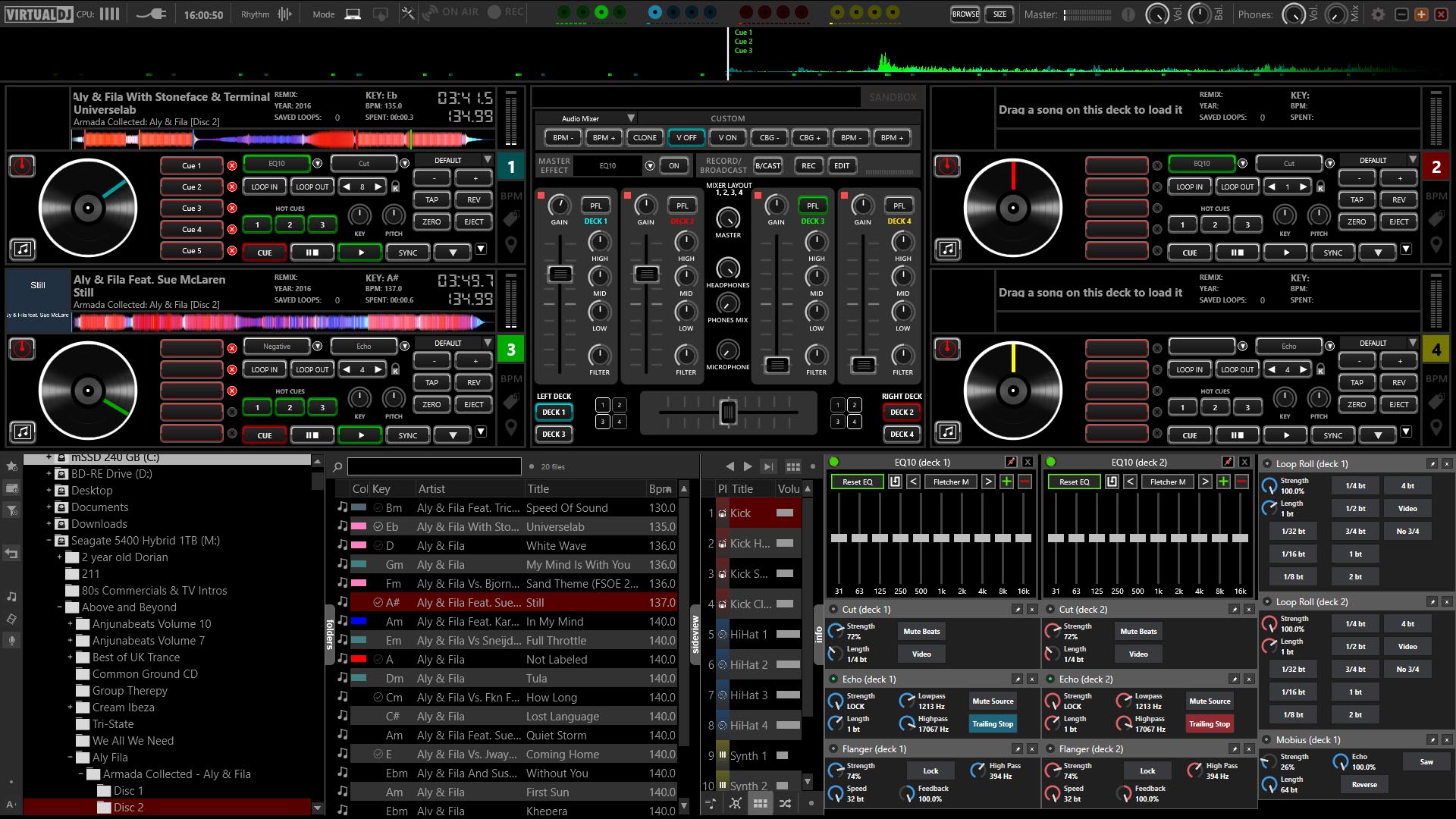Viewport: 1456px width, 819px height.
Task: Select Kick sample row in sampler list
Action: point(752,513)
